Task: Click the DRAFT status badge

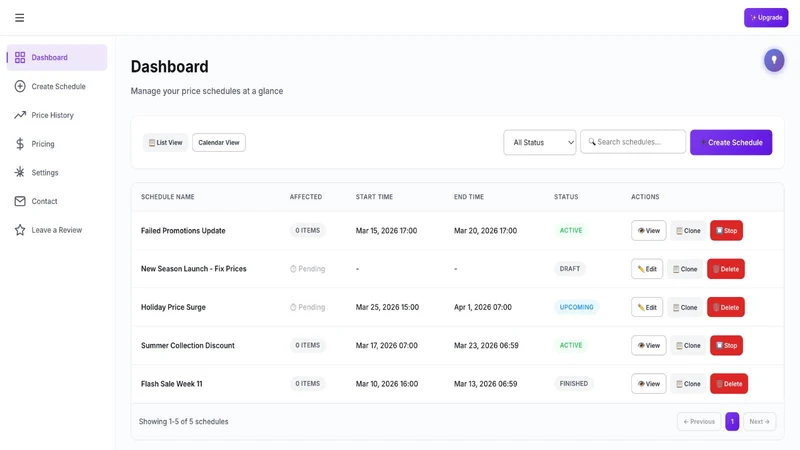Action: tap(570, 269)
